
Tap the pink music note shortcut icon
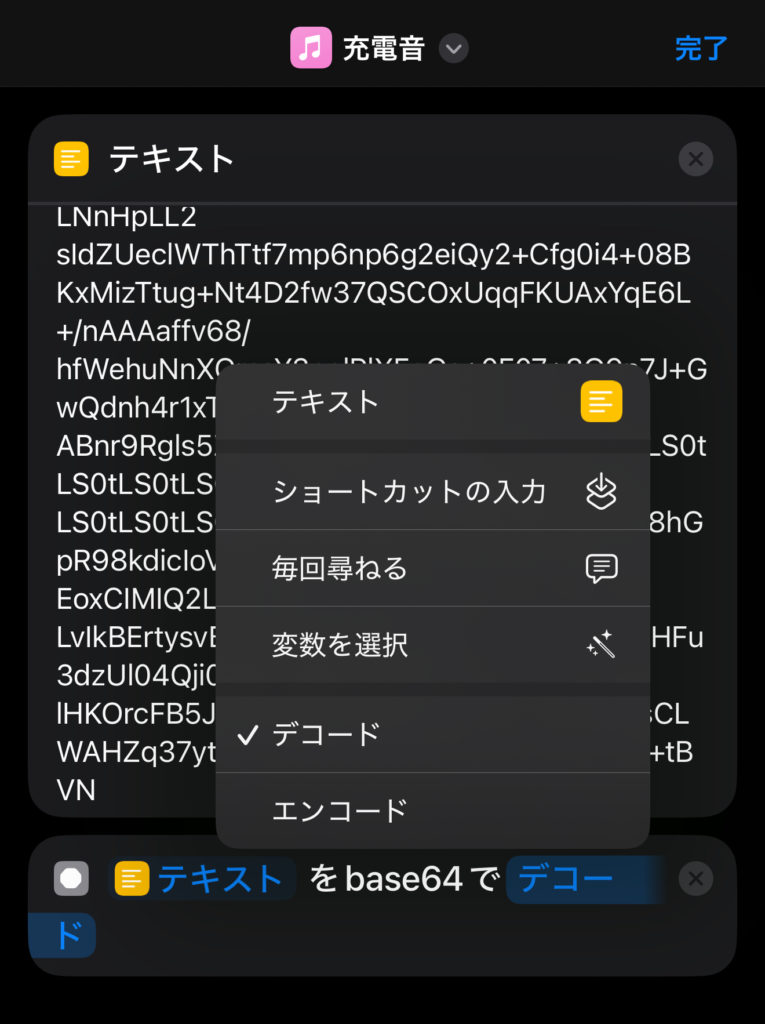(311, 48)
